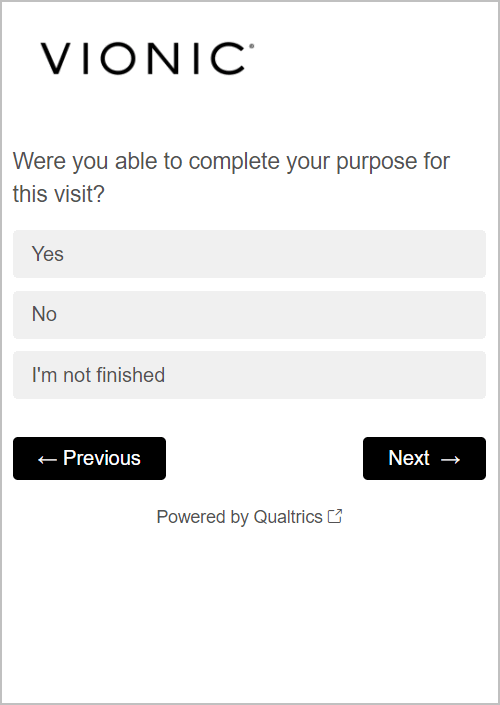The width and height of the screenshot is (500, 705).
Task: Click the Vionic logo
Action: pos(147,58)
